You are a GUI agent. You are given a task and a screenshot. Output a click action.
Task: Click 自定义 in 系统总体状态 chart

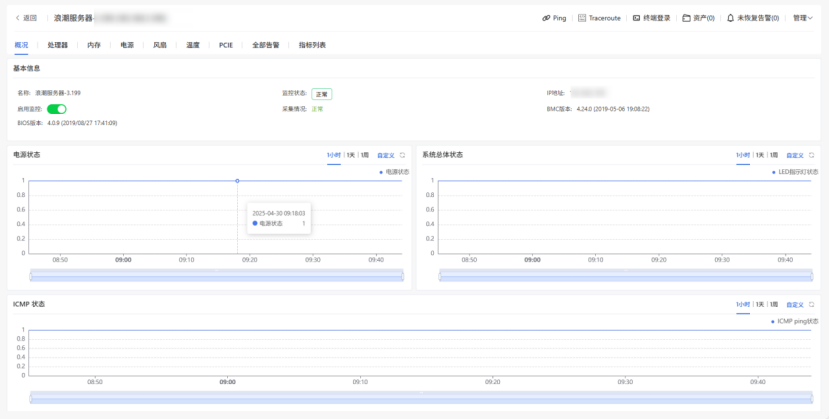pyautogui.click(x=795, y=156)
